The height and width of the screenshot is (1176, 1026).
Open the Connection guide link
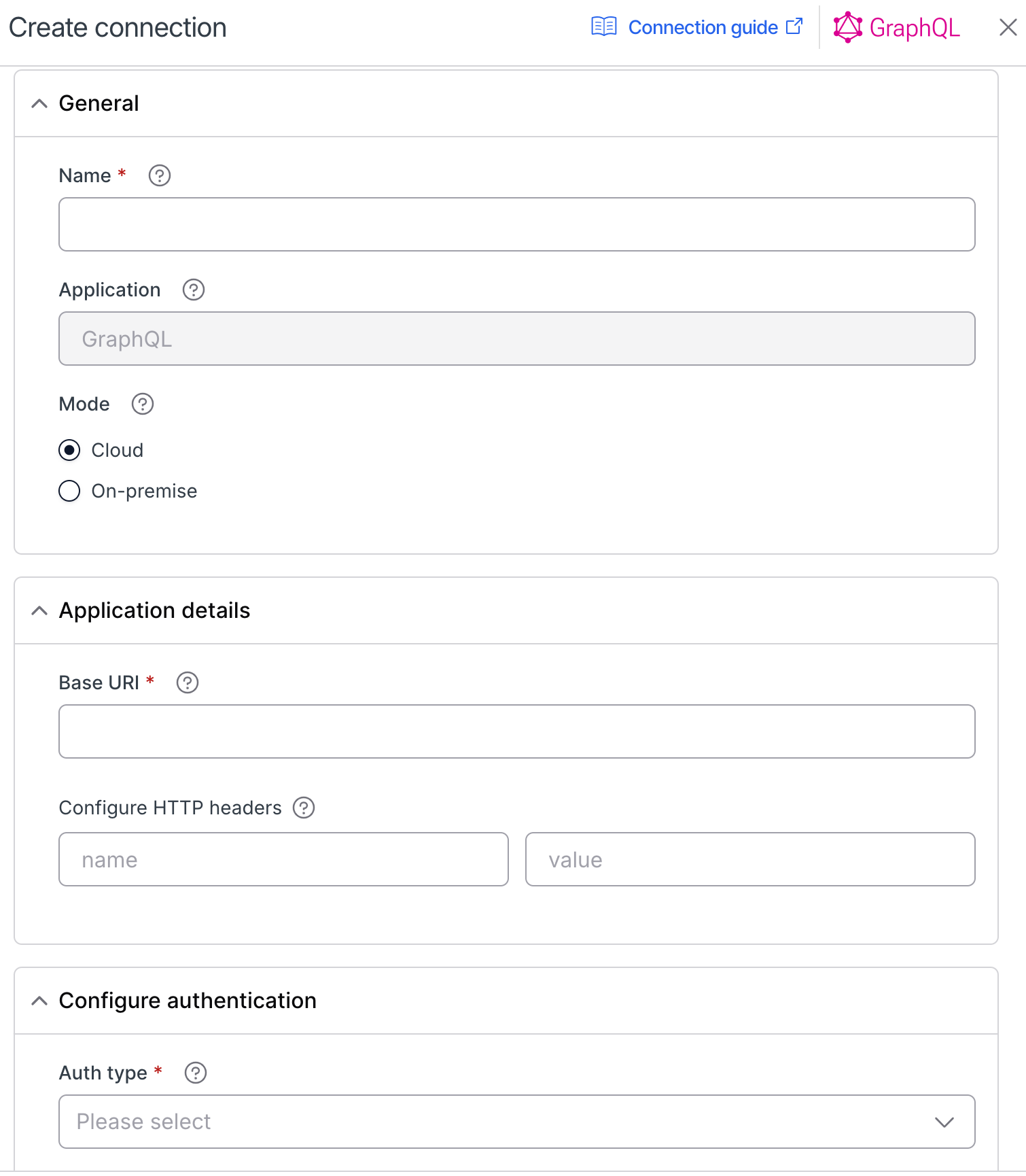703,27
